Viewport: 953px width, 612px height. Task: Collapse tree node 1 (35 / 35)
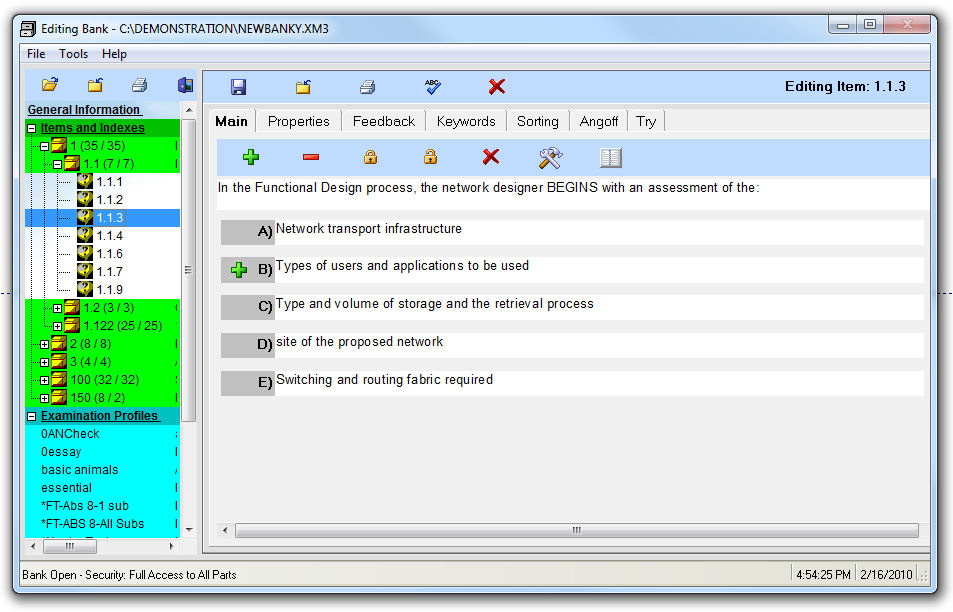pos(44,146)
